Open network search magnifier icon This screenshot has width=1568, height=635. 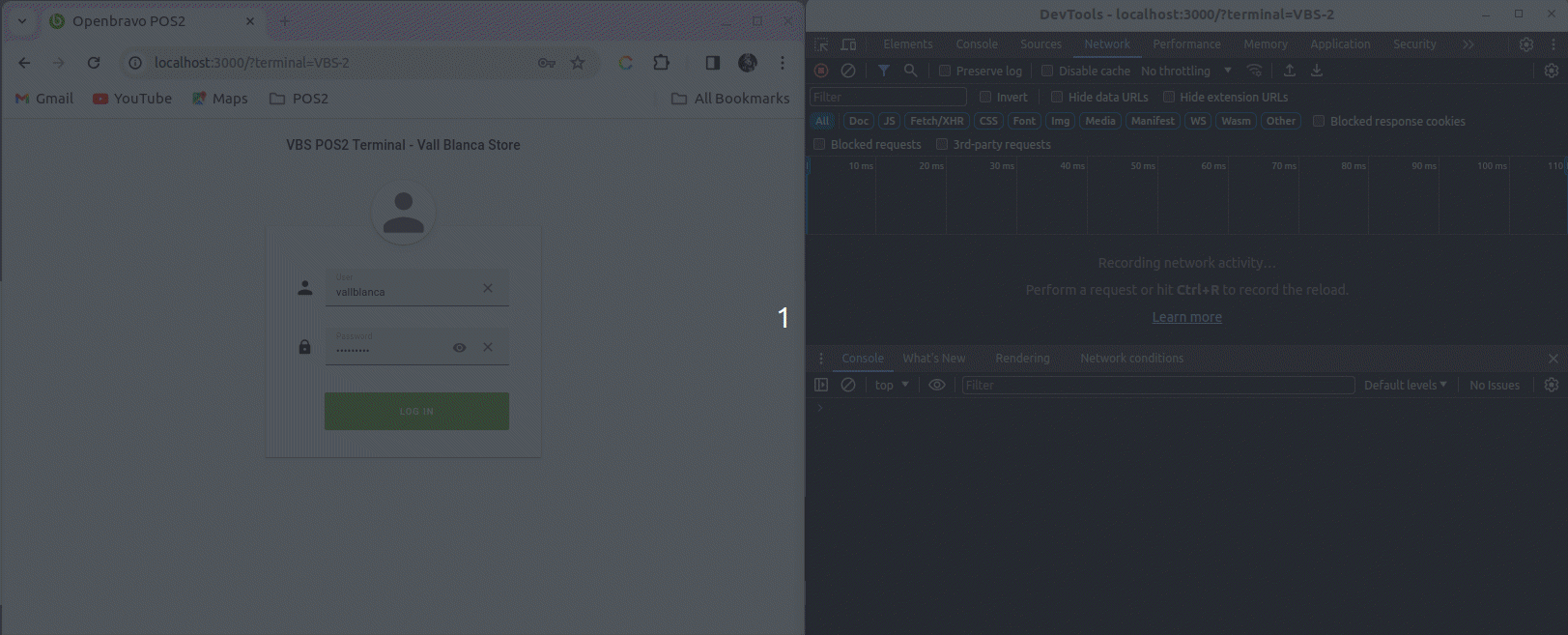(x=910, y=71)
